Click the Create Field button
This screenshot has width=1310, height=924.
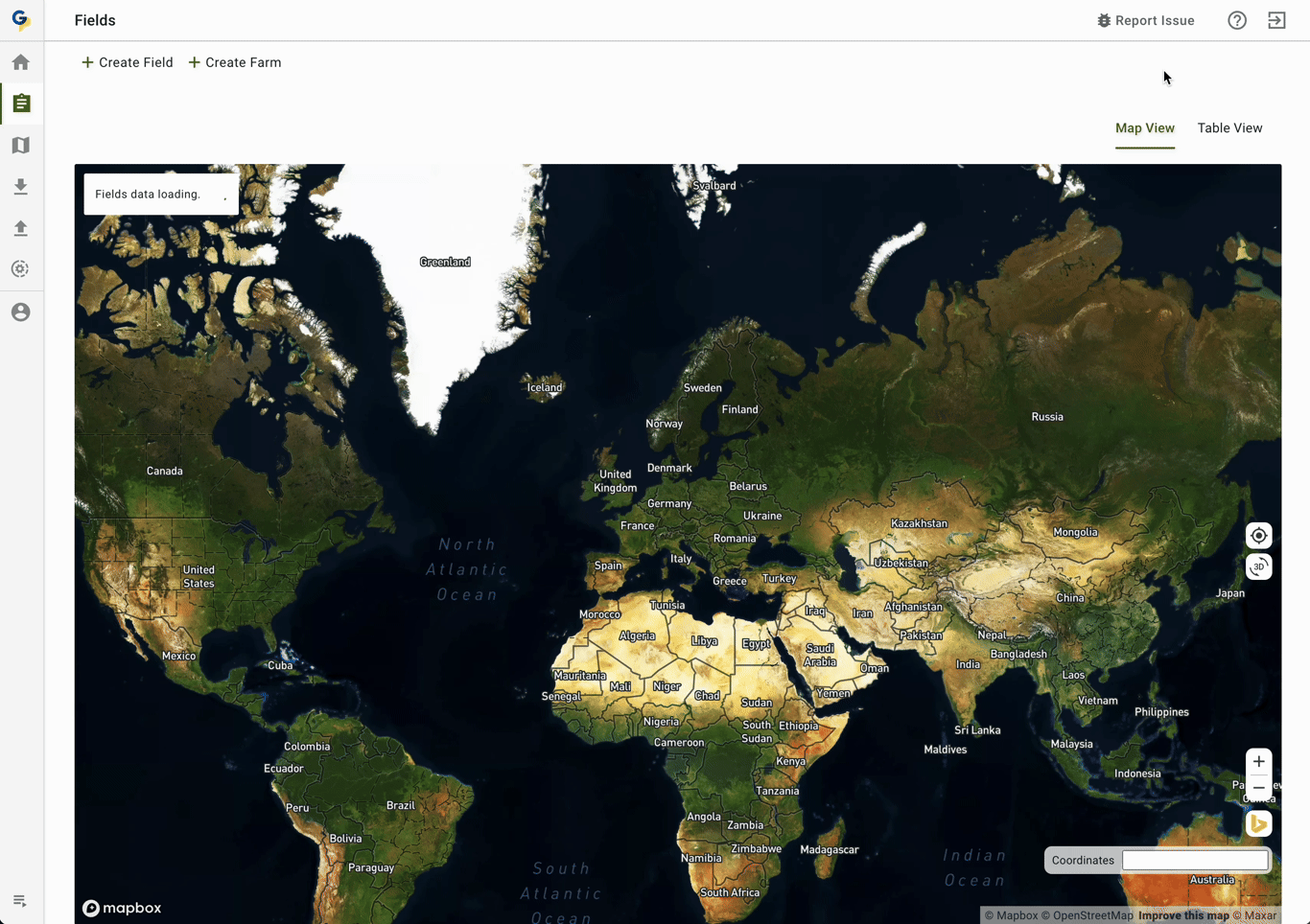[x=128, y=62]
